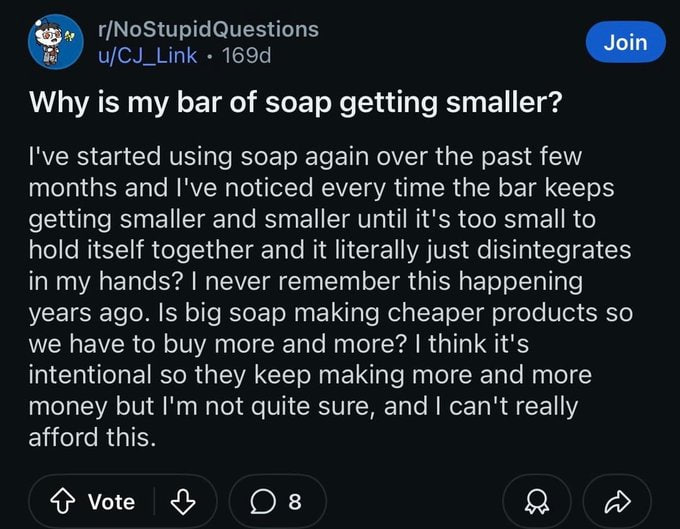Downvote the soap bar post
This screenshot has height=529, width=680.
[x=180, y=501]
